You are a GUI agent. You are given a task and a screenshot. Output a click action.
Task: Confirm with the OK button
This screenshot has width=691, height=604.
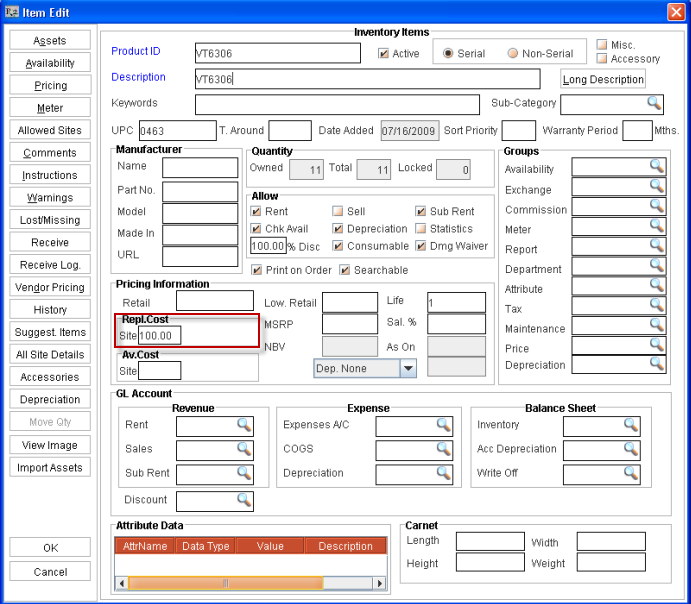50,548
